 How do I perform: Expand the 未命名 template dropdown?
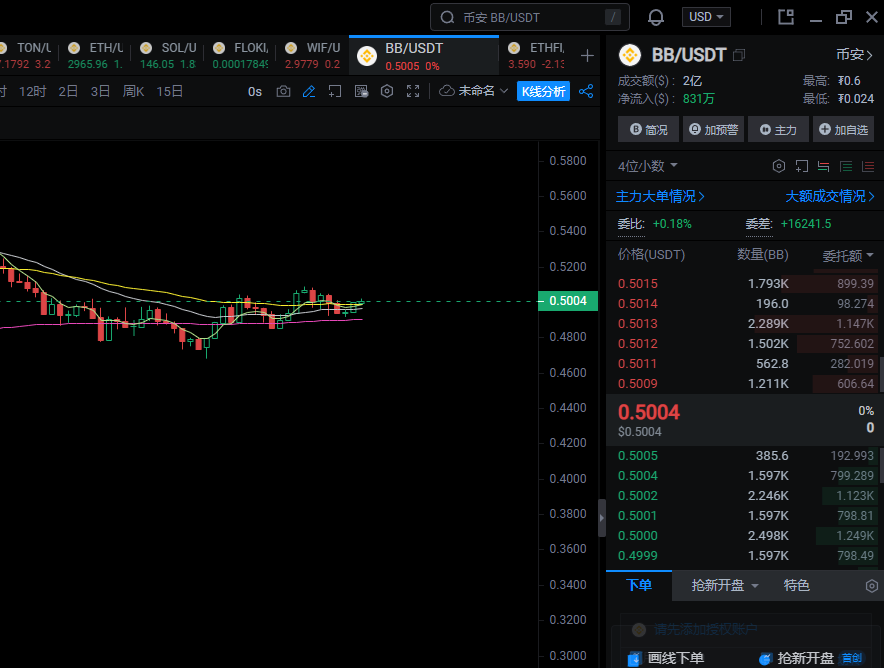point(504,91)
